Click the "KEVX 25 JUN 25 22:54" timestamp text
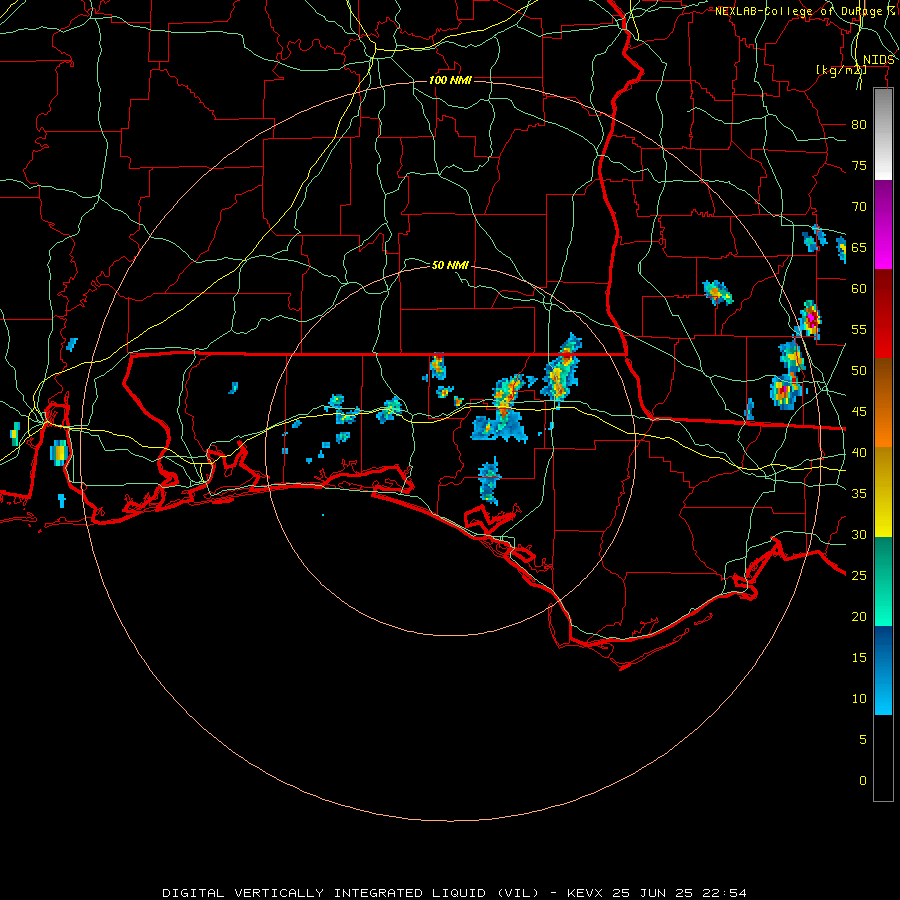The height and width of the screenshot is (900, 900). (x=657, y=893)
